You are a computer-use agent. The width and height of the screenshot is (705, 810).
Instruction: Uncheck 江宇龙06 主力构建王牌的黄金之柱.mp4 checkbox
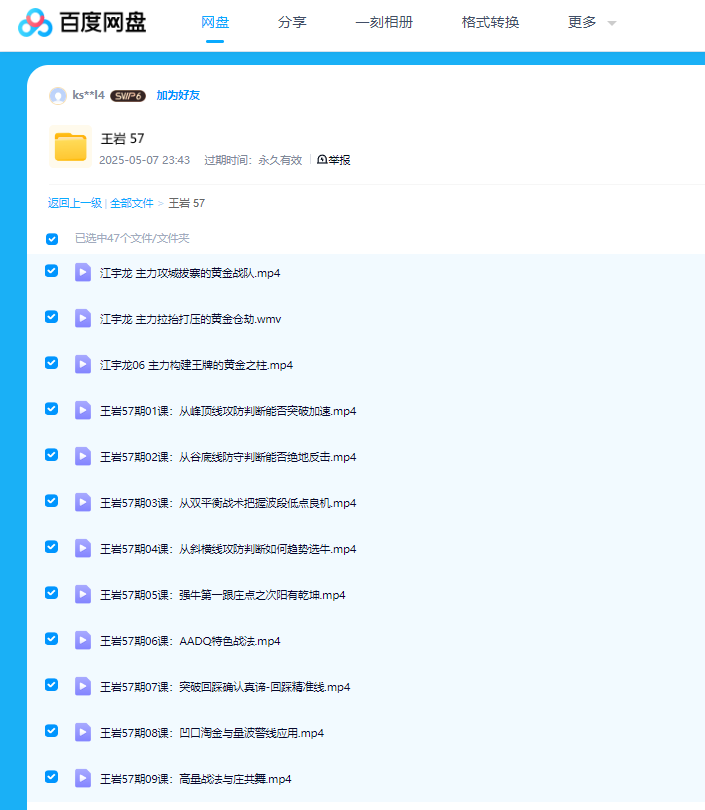click(x=52, y=363)
